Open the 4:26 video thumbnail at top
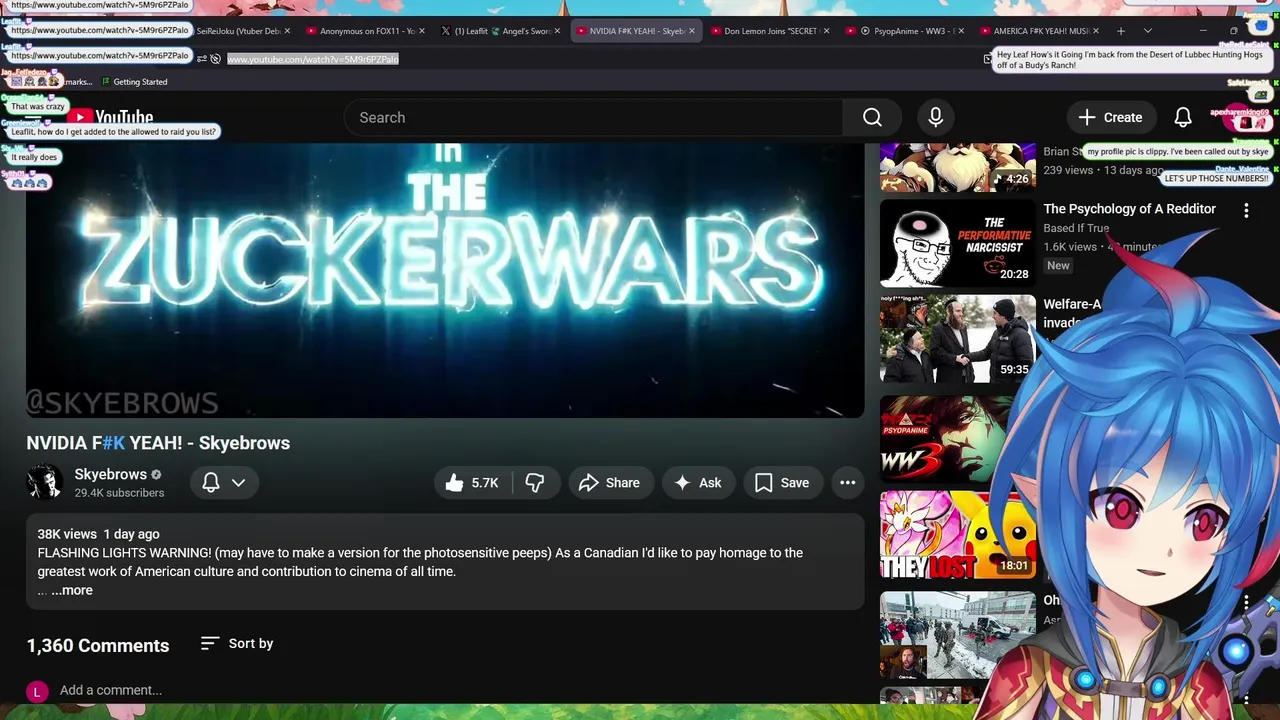This screenshot has height=720, width=1280. pyautogui.click(x=958, y=168)
